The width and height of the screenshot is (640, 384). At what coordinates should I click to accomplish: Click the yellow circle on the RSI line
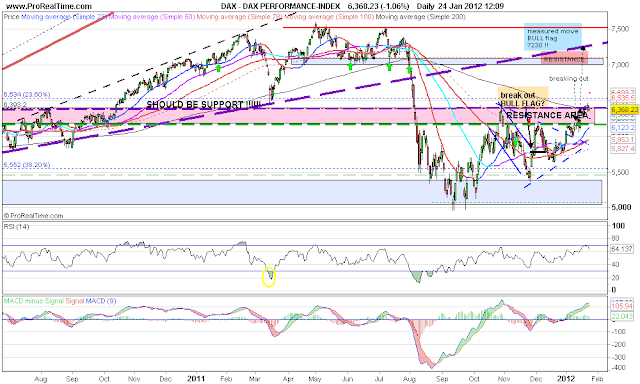tap(269, 277)
